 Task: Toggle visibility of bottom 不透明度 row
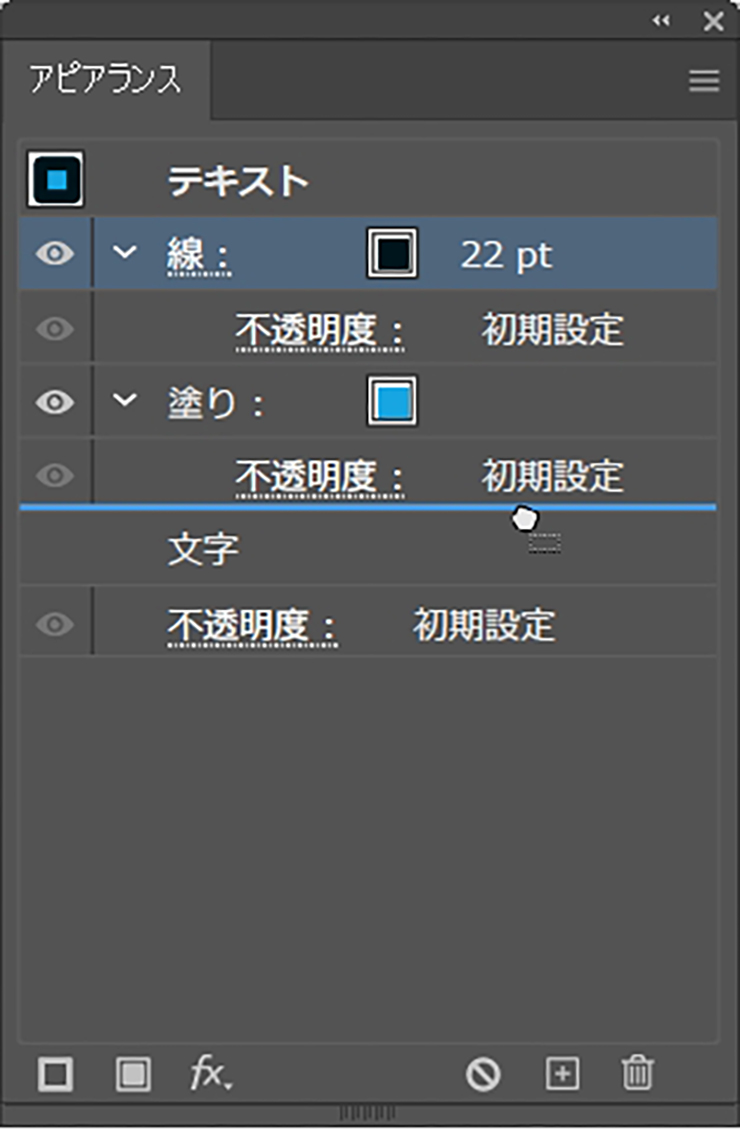pos(55,625)
